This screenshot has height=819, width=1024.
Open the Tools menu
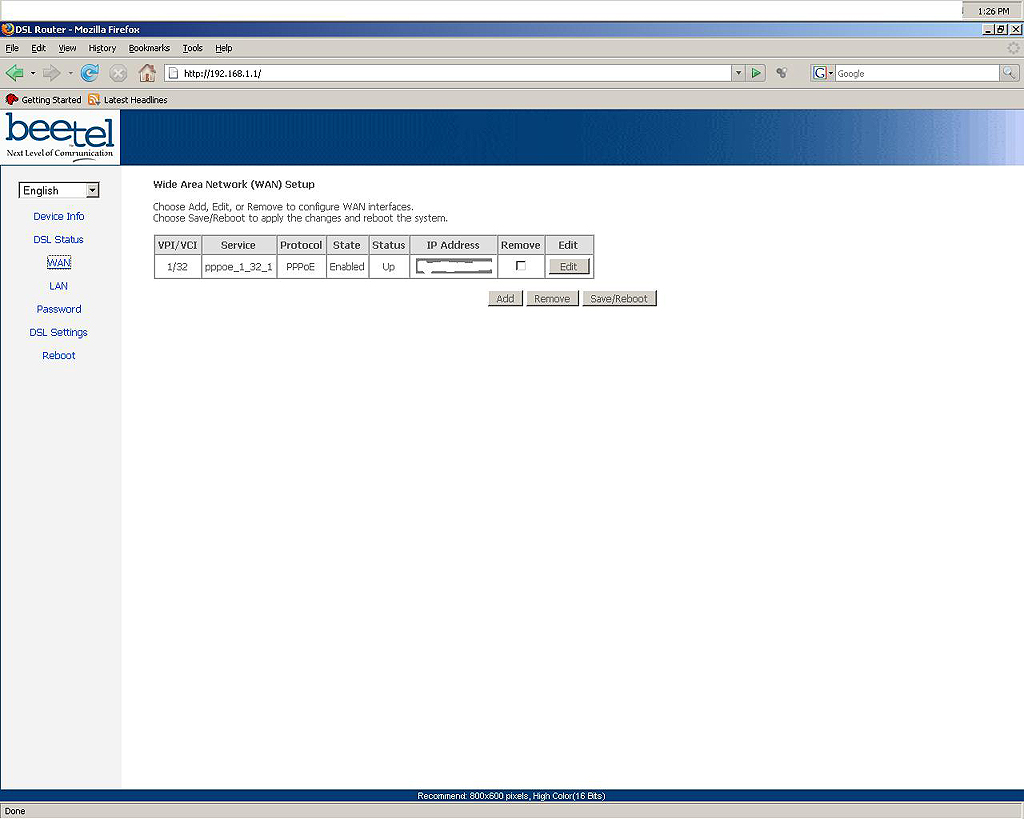point(192,48)
